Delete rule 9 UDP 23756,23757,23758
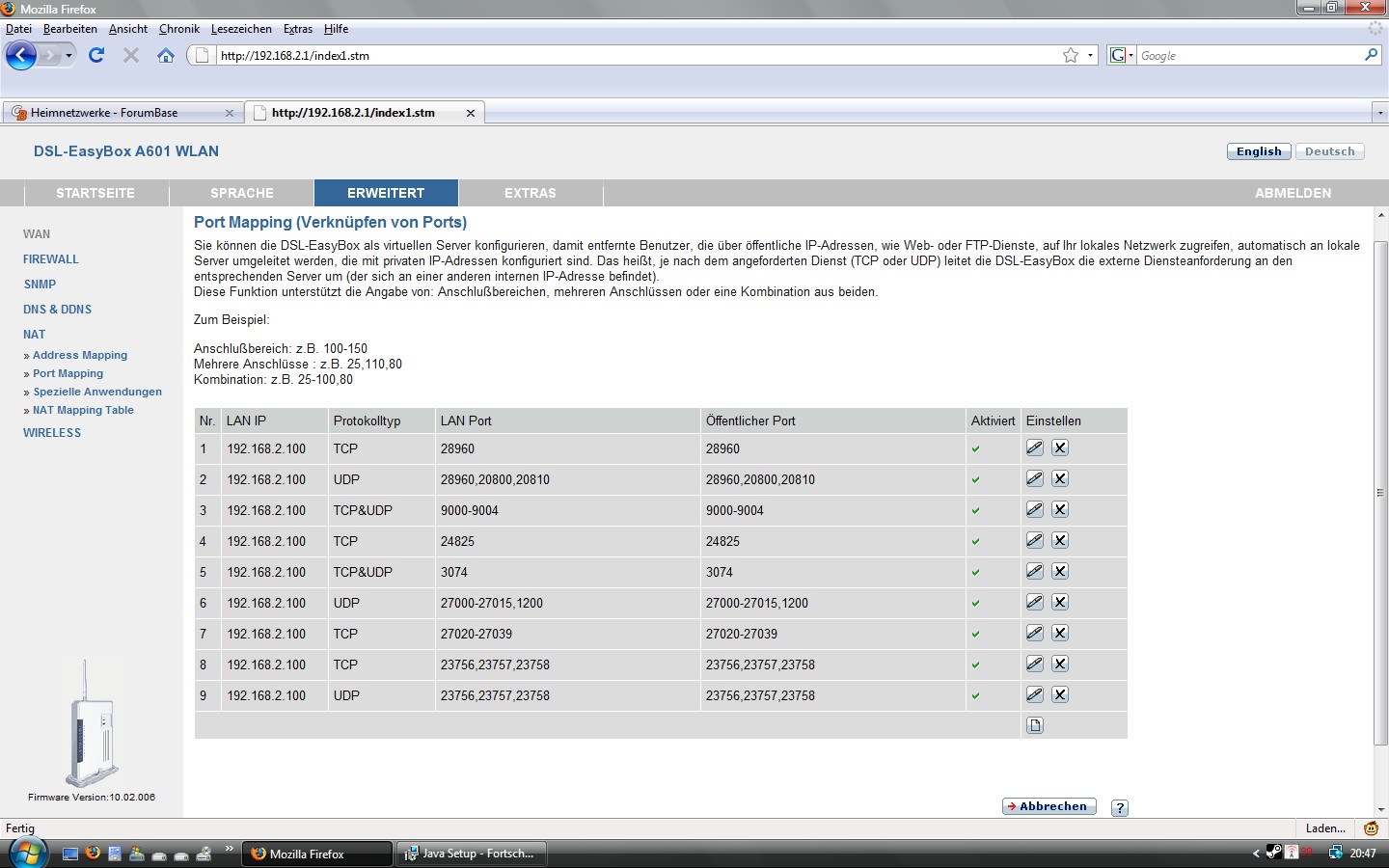This screenshot has width=1389, height=868. pos(1060,694)
